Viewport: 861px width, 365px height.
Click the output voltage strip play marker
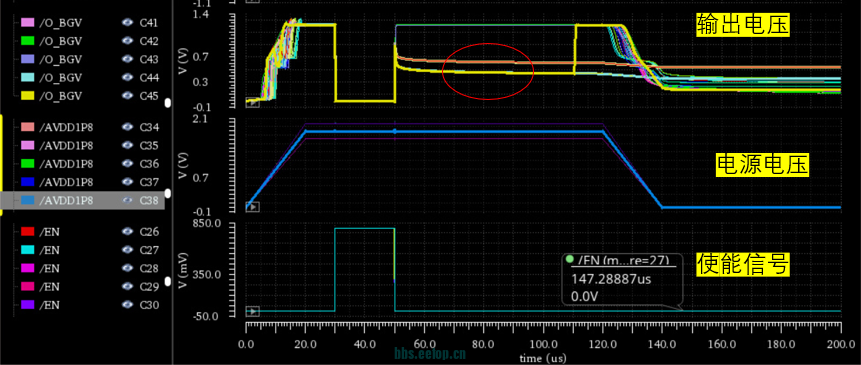(252, 102)
